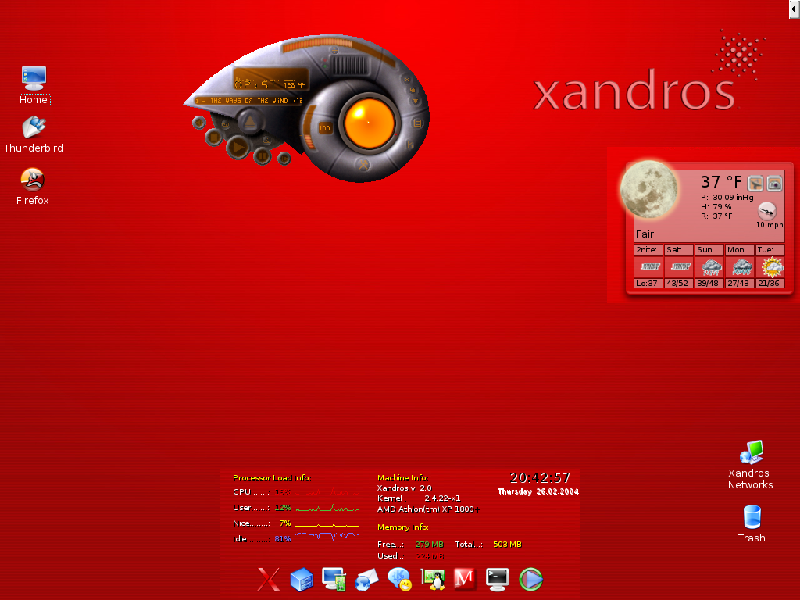Viewport: 800px width, 600px height.
Task: Click the pause button on media player
Action: point(262,156)
